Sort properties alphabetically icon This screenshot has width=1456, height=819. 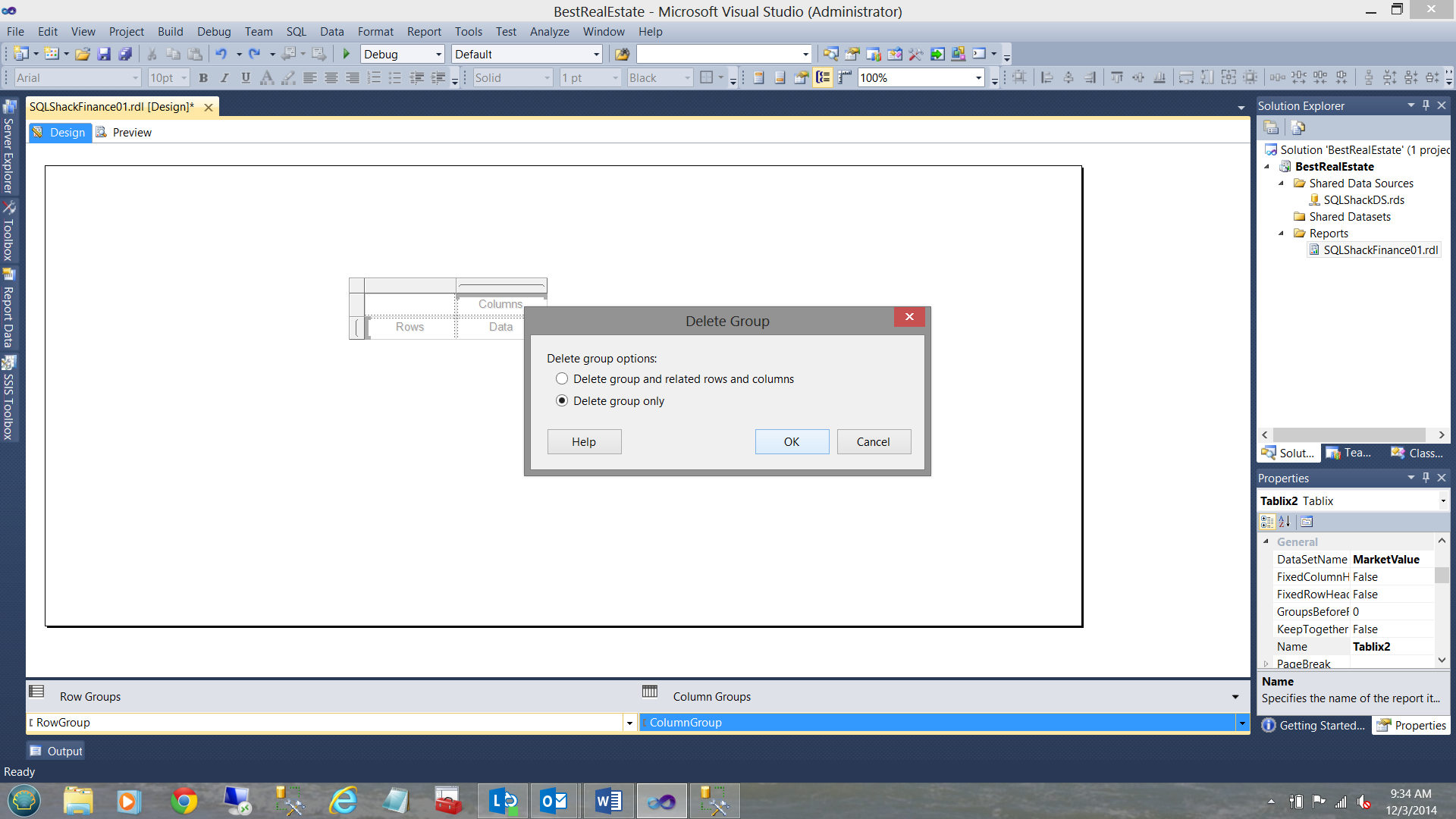[x=1284, y=522]
